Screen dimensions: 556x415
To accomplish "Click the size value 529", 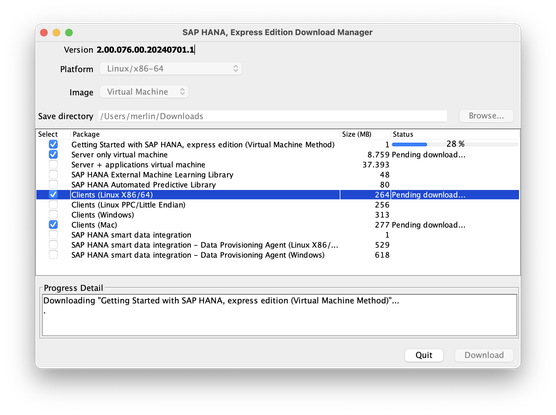I will 382,245.
